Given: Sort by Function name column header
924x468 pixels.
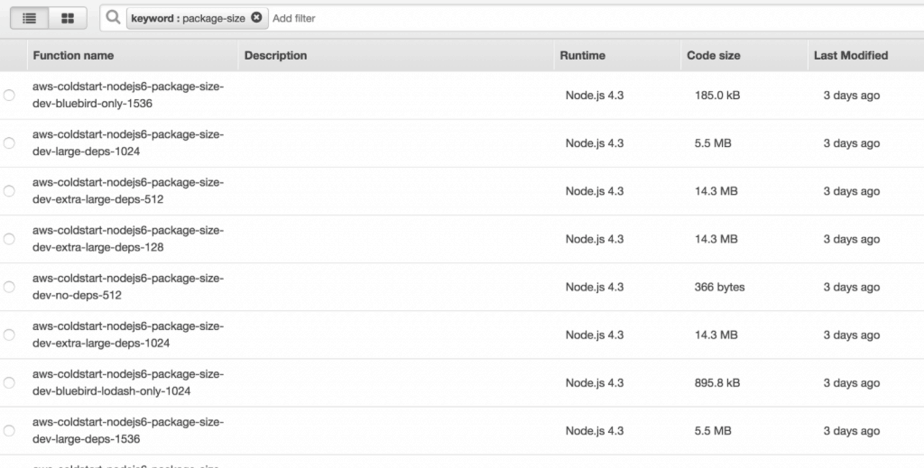Looking at the screenshot, I should [x=73, y=56].
